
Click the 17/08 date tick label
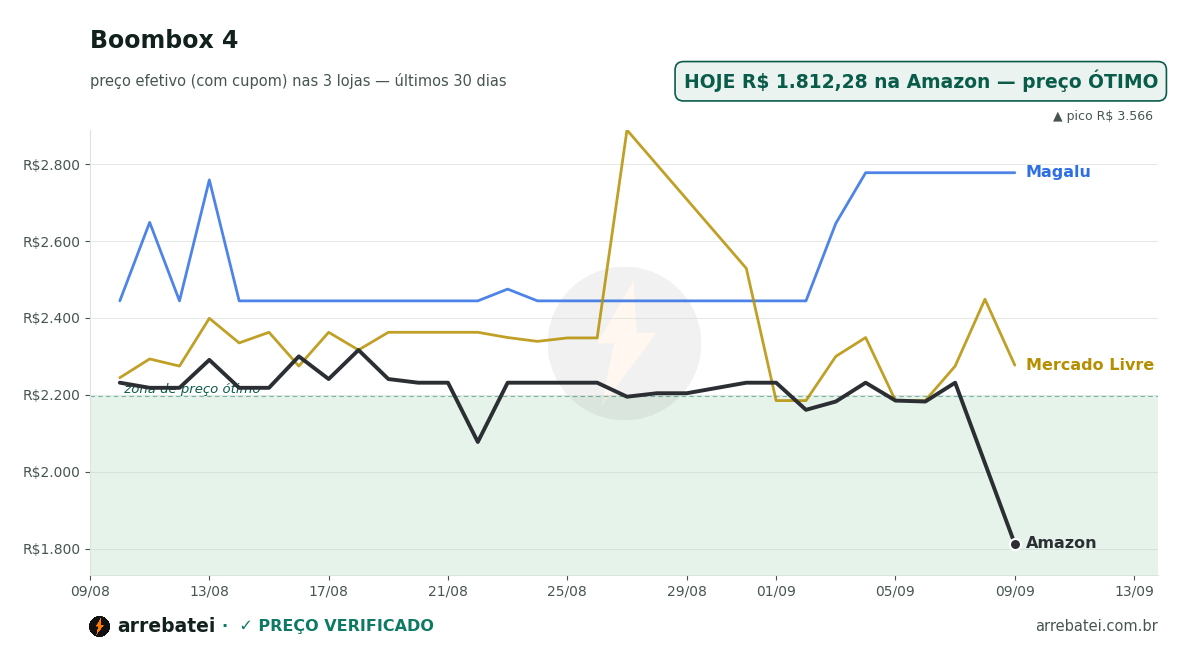click(x=328, y=591)
